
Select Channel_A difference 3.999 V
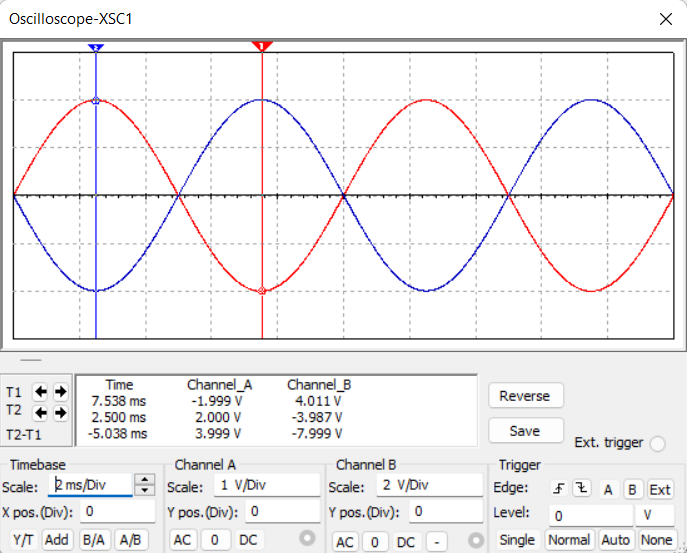[218, 434]
